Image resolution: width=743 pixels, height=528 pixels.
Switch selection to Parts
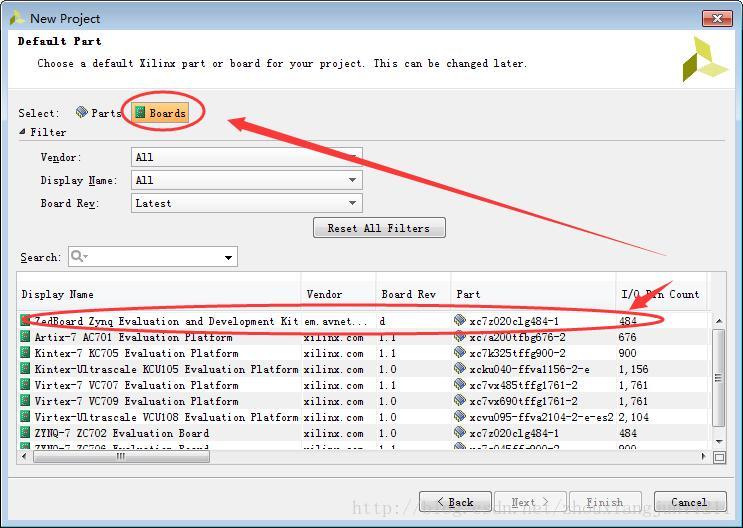tap(99, 113)
